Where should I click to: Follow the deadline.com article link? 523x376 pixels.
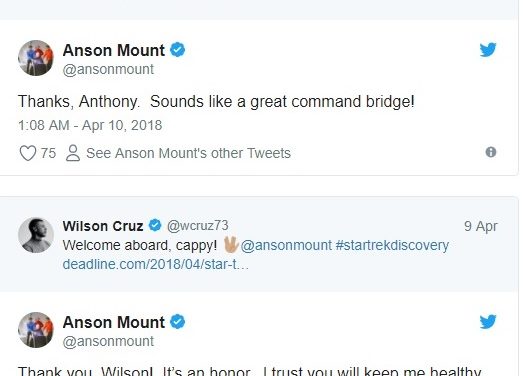(155, 264)
